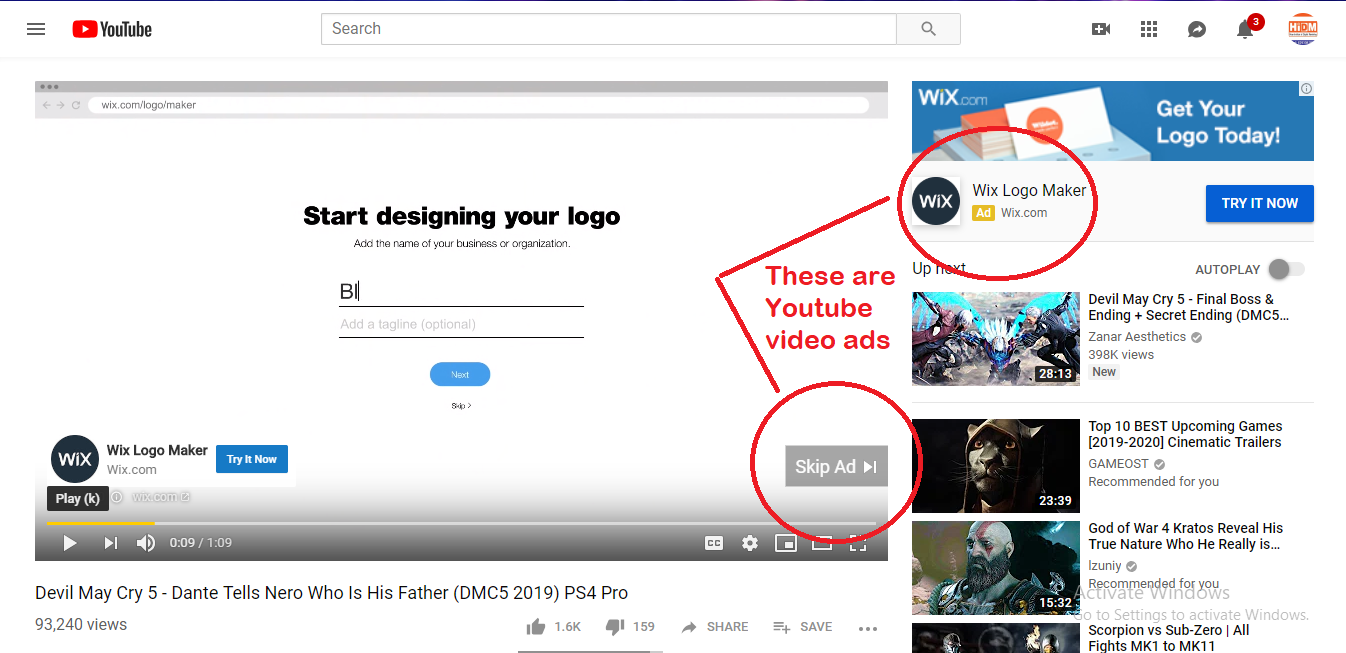The image size is (1346, 653).
Task: Open the account avatar menu
Action: (x=1303, y=29)
